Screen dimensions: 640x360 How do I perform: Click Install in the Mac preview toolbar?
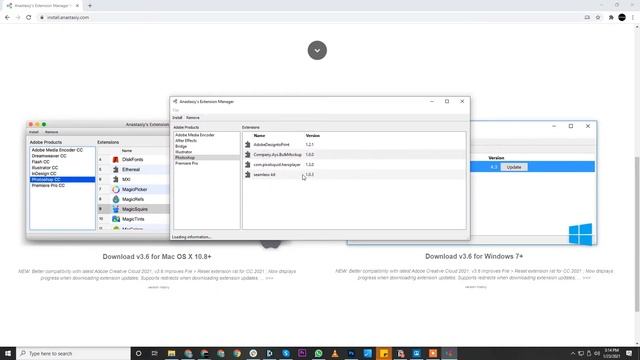coord(33,132)
